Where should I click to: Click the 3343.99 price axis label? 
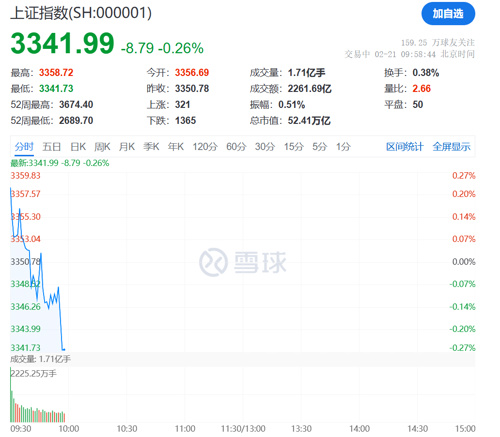(26, 329)
